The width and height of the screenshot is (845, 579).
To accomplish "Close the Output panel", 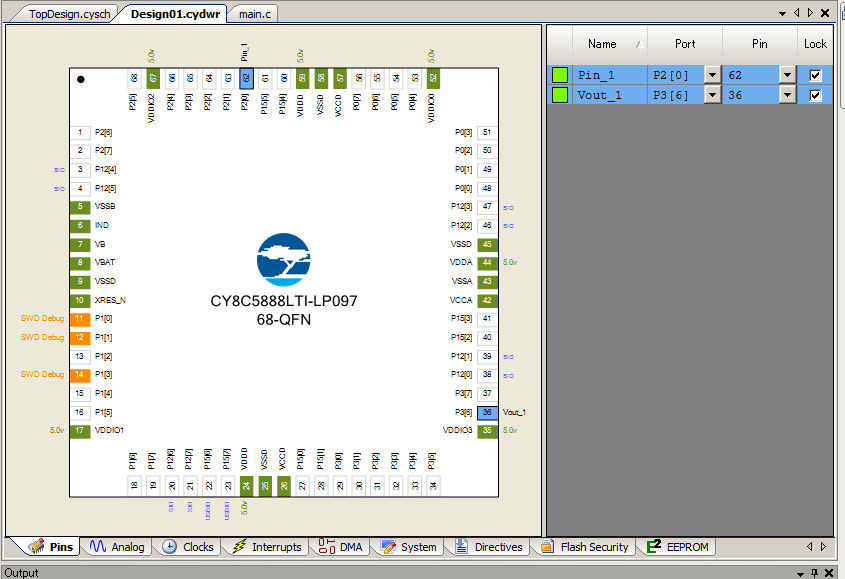I will click(x=829, y=573).
